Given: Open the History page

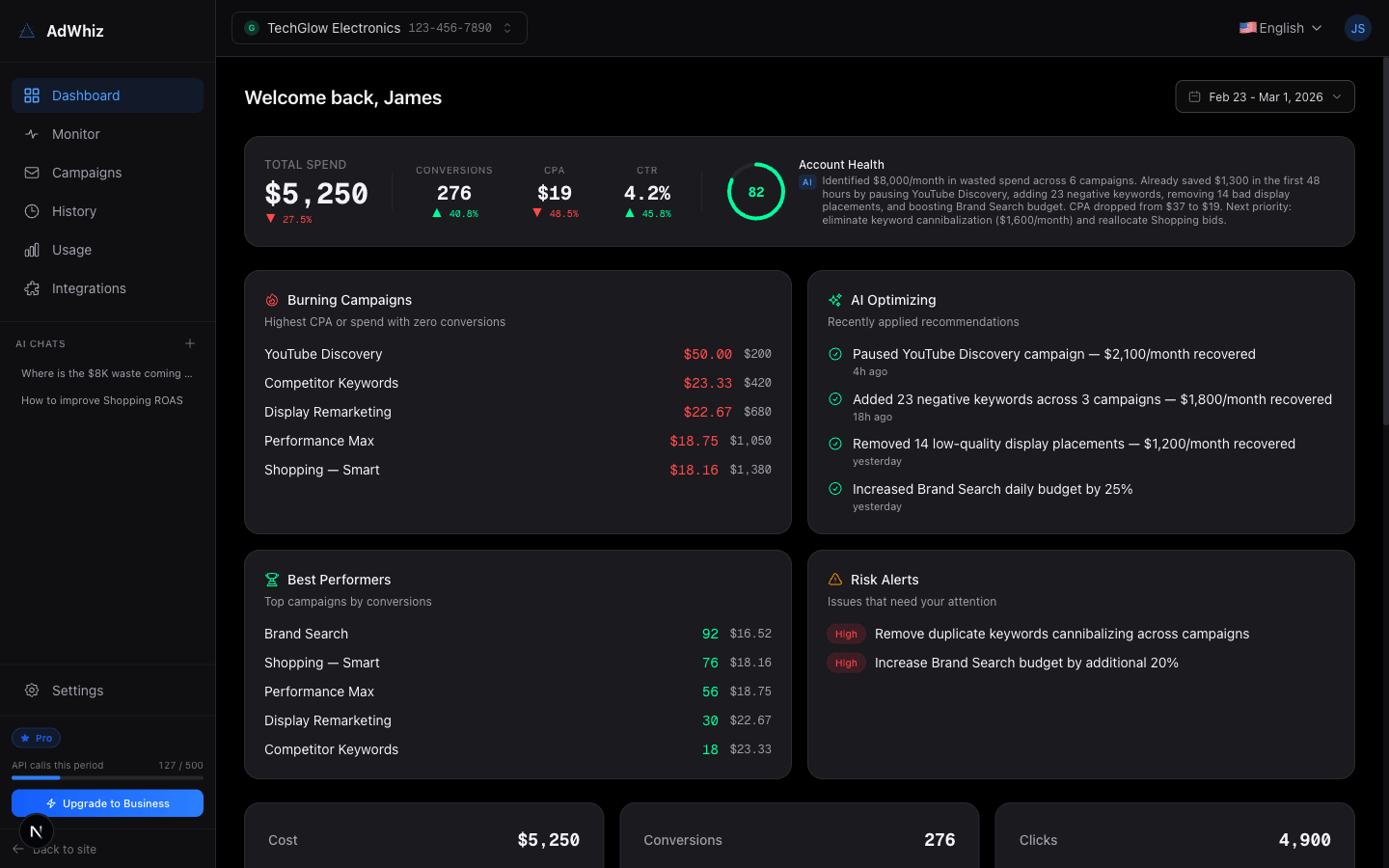Looking at the screenshot, I should (107, 211).
